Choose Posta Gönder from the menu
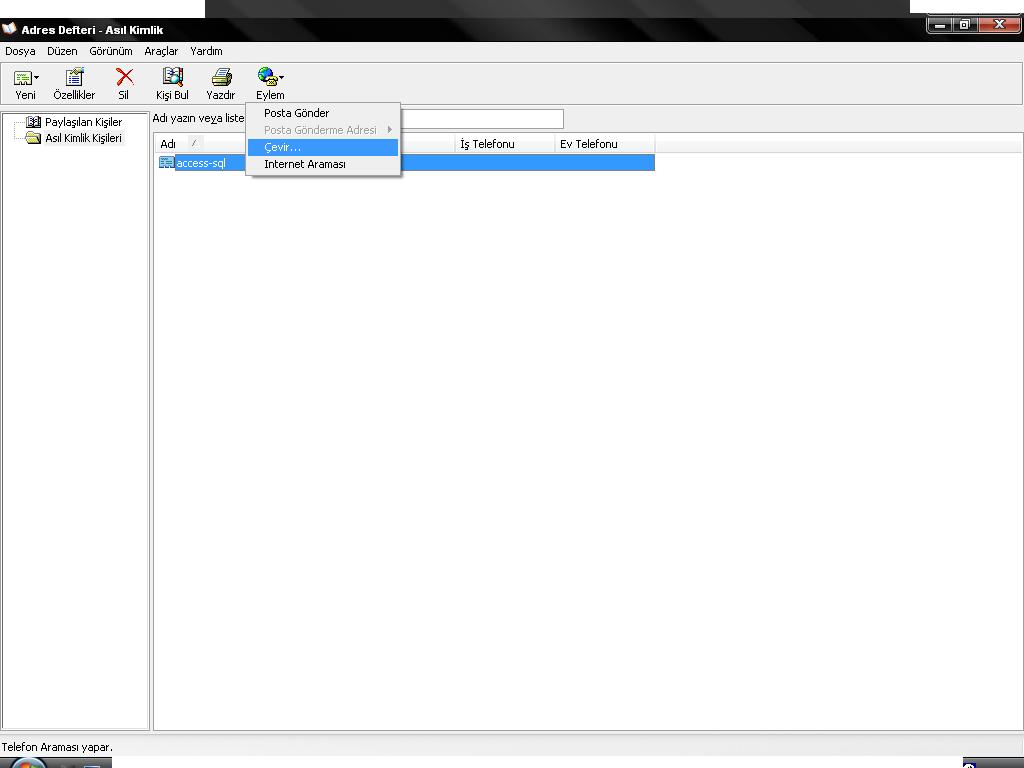The image size is (1024, 768). click(x=297, y=113)
